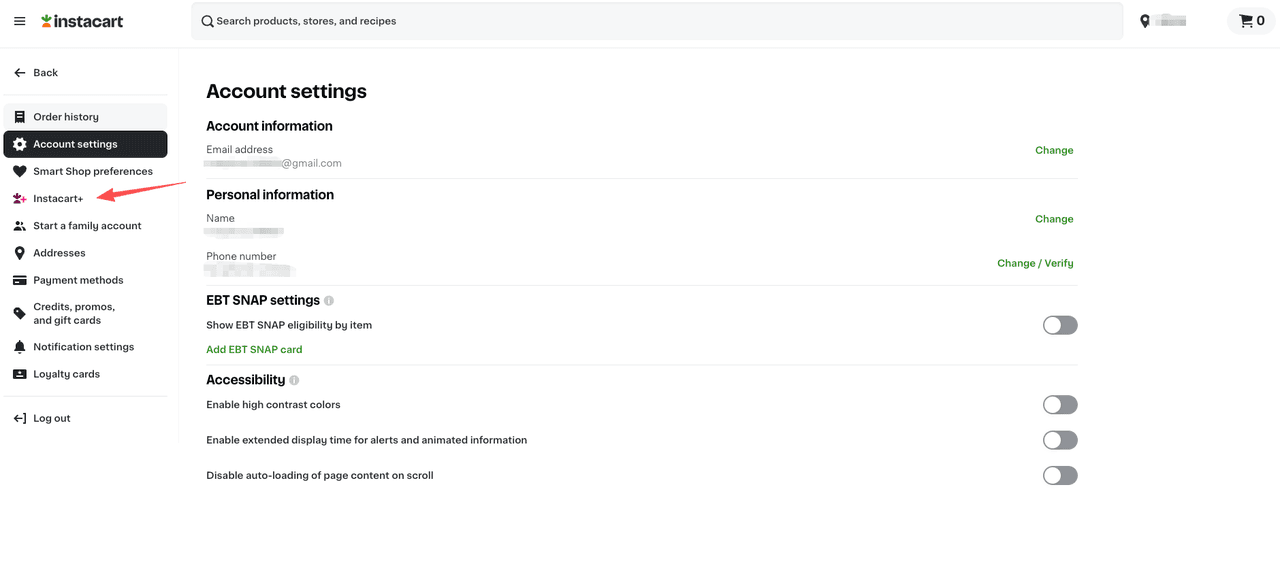The width and height of the screenshot is (1280, 585).
Task: Click the Smart Shop preferences heart icon
Action: (19, 170)
